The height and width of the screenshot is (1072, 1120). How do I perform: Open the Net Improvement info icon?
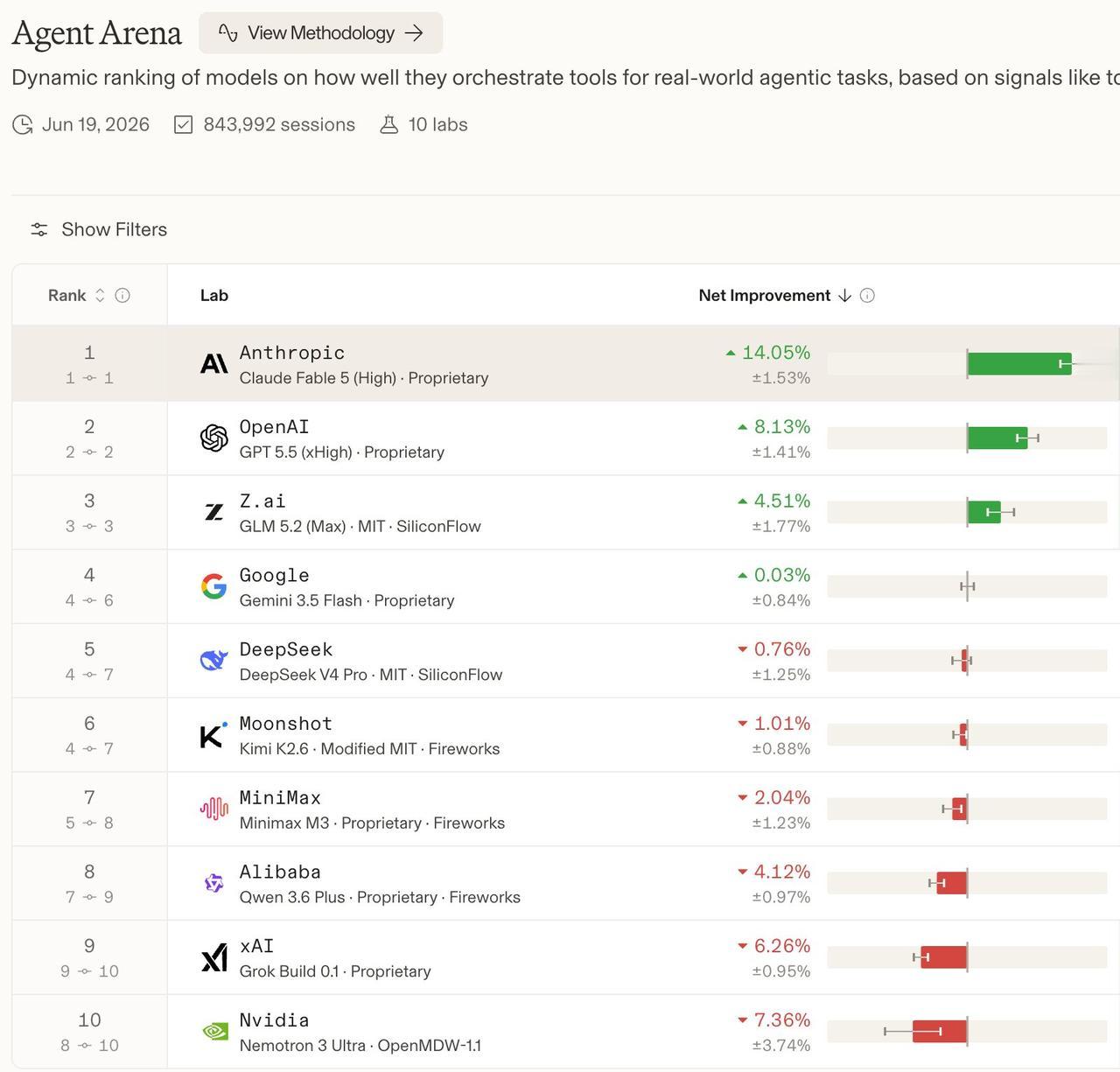point(867,296)
